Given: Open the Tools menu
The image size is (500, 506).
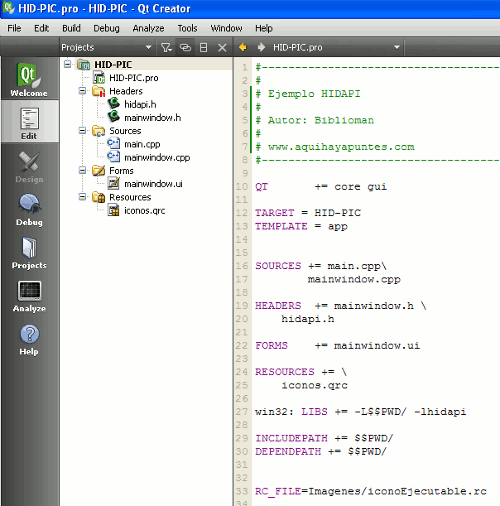Looking at the screenshot, I should pyautogui.click(x=187, y=28).
